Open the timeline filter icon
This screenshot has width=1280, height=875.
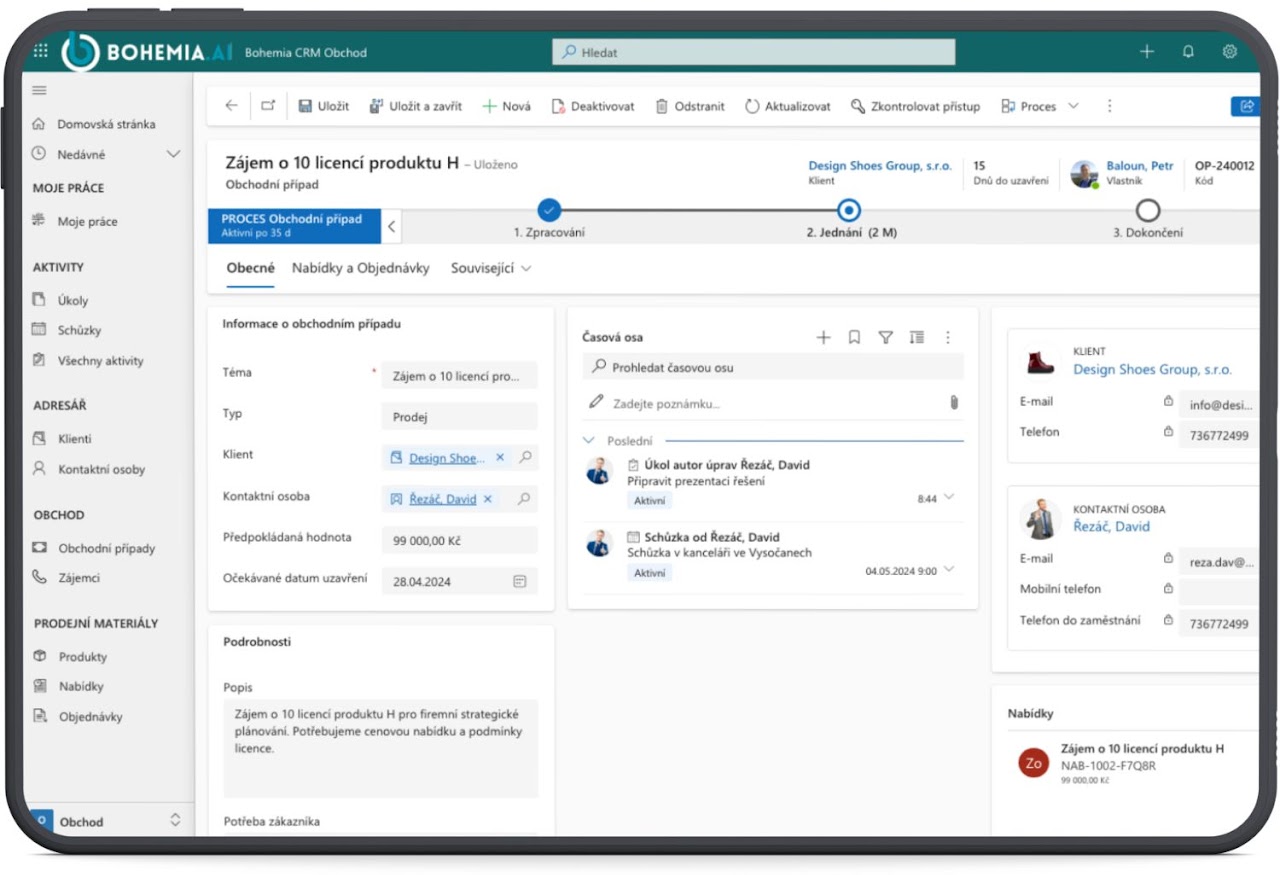coord(885,338)
